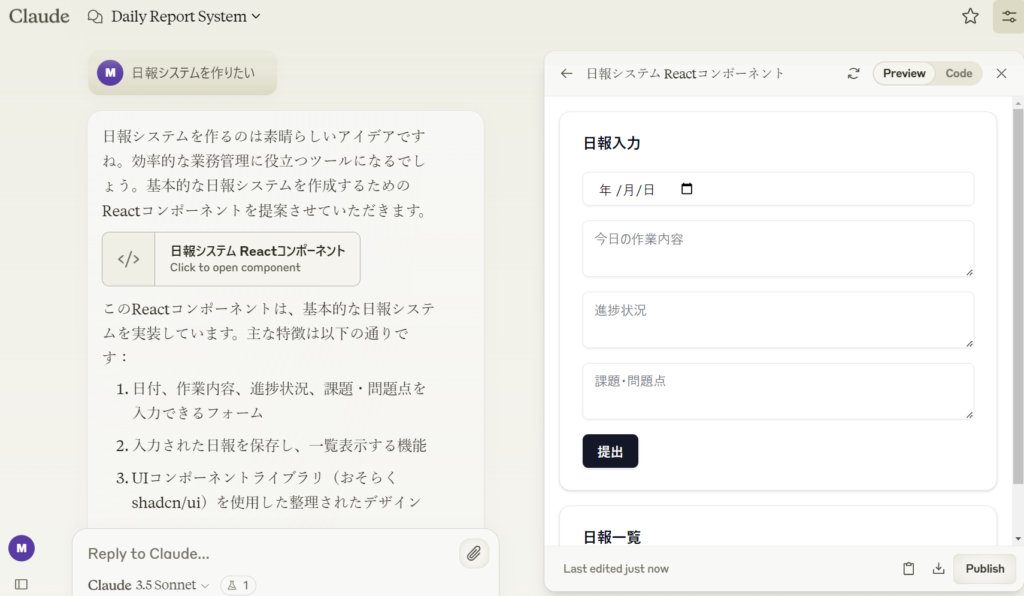Refresh the artifact preview
1024x596 pixels.
pyautogui.click(x=853, y=74)
